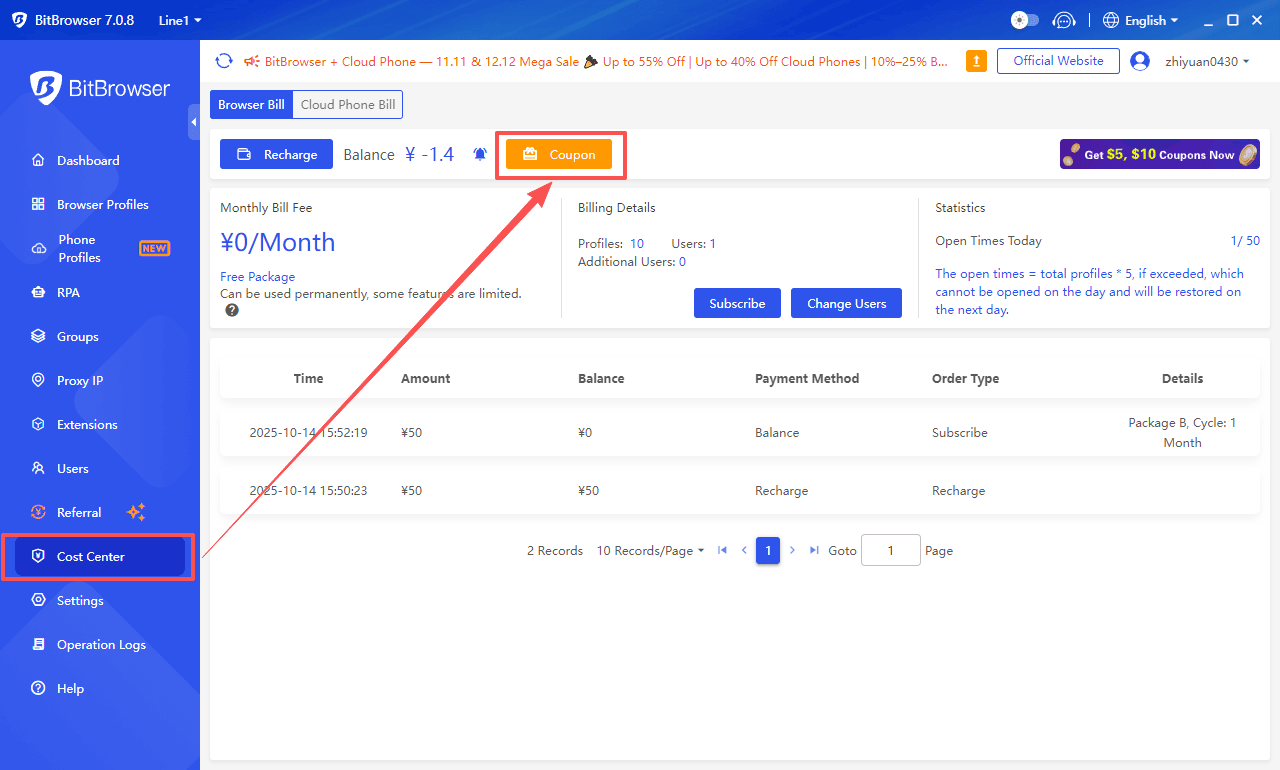Switch to the Cloud Phone Bill tab
The width and height of the screenshot is (1280, 770).
(x=346, y=104)
